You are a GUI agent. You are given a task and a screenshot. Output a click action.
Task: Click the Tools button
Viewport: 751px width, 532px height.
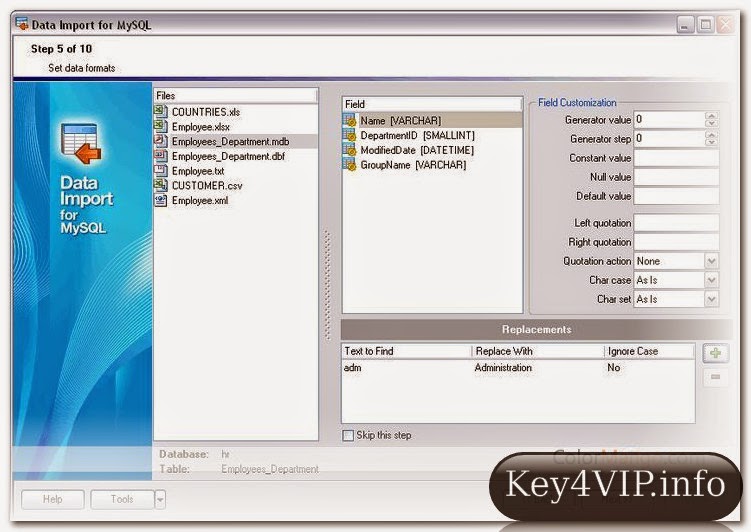click(123, 499)
